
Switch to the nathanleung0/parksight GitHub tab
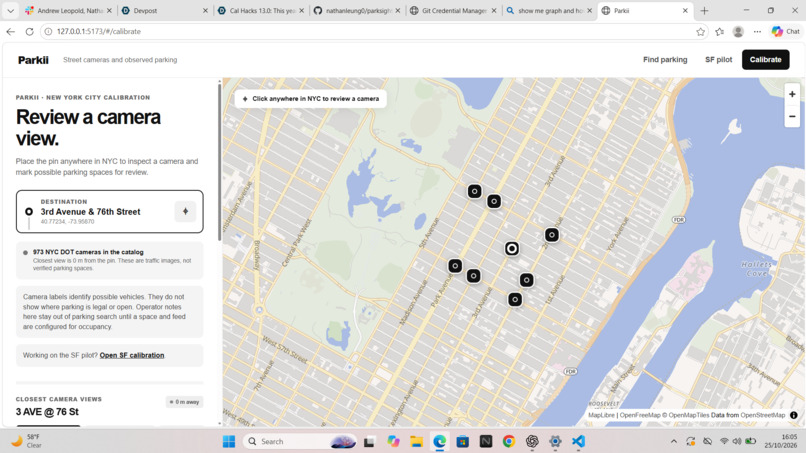[357, 10]
